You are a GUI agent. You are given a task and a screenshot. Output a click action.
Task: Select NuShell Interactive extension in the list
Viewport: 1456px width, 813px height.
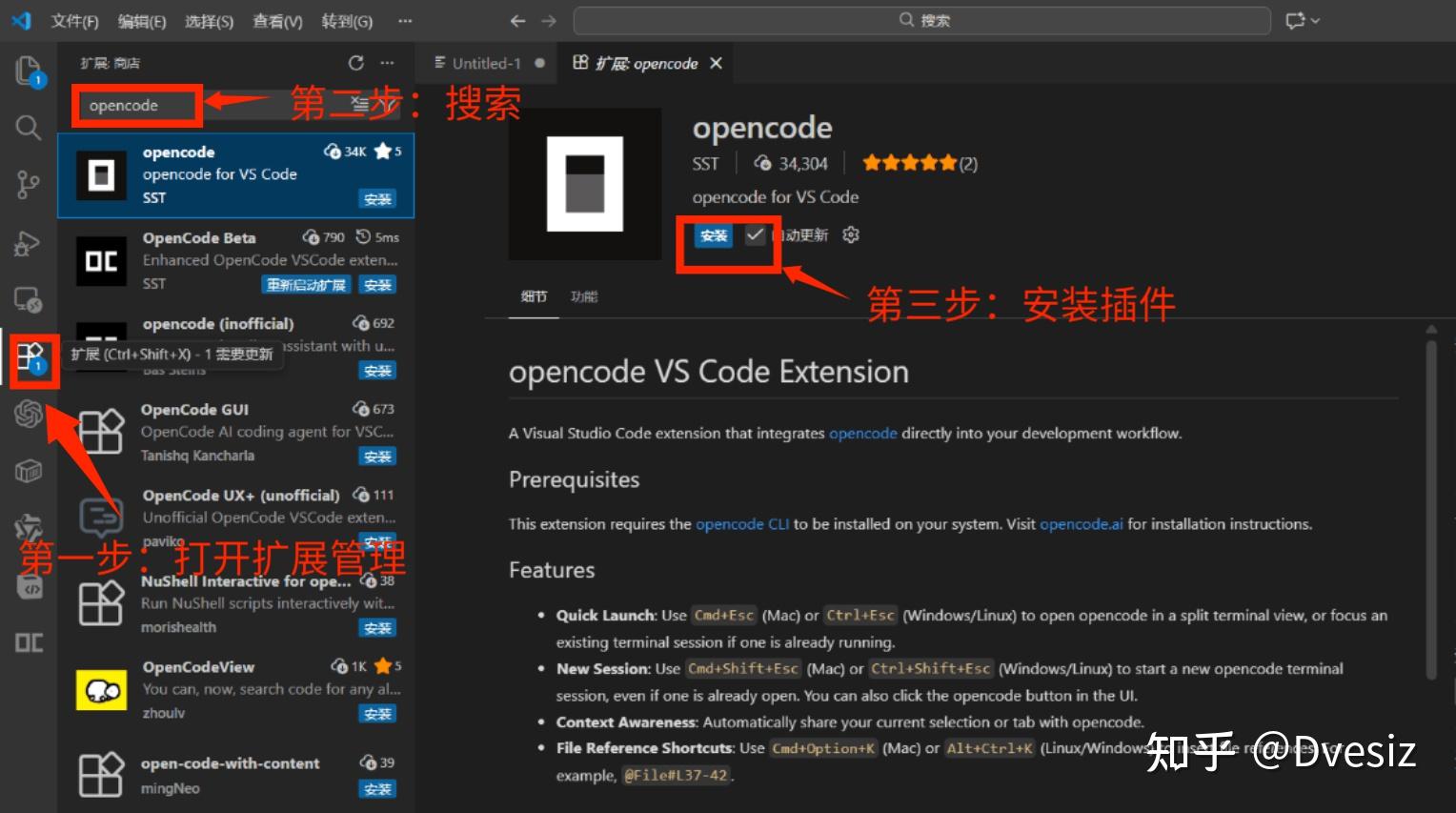(236, 604)
